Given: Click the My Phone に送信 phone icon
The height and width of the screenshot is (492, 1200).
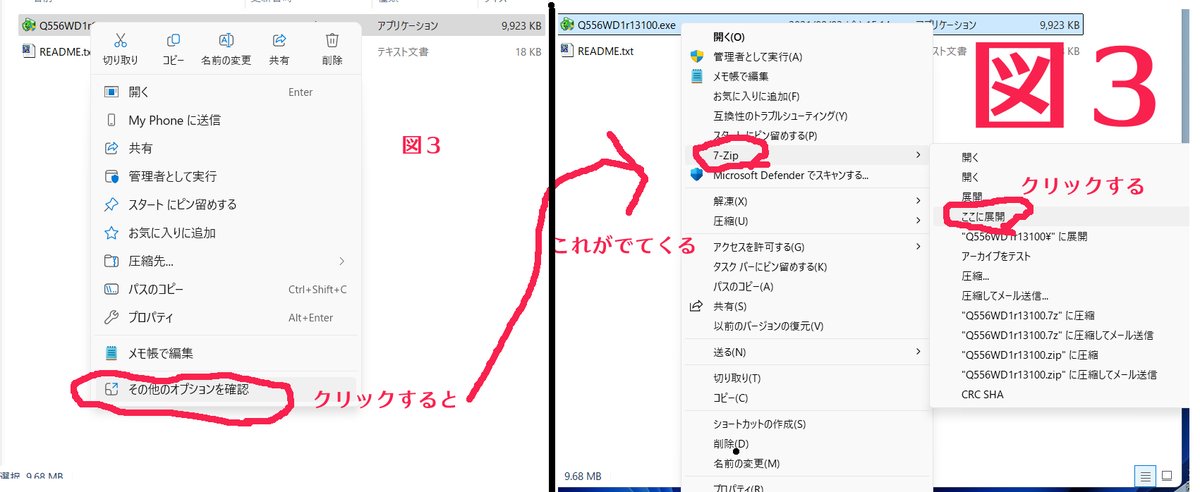Looking at the screenshot, I should [112, 120].
